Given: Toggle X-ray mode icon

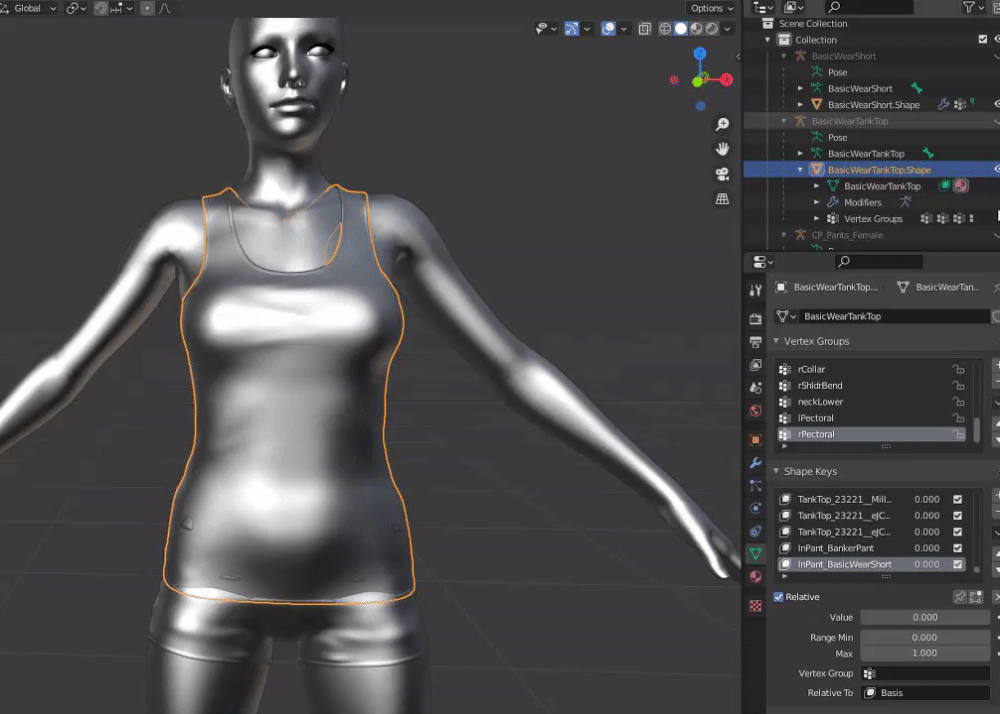Looking at the screenshot, I should tap(644, 28).
